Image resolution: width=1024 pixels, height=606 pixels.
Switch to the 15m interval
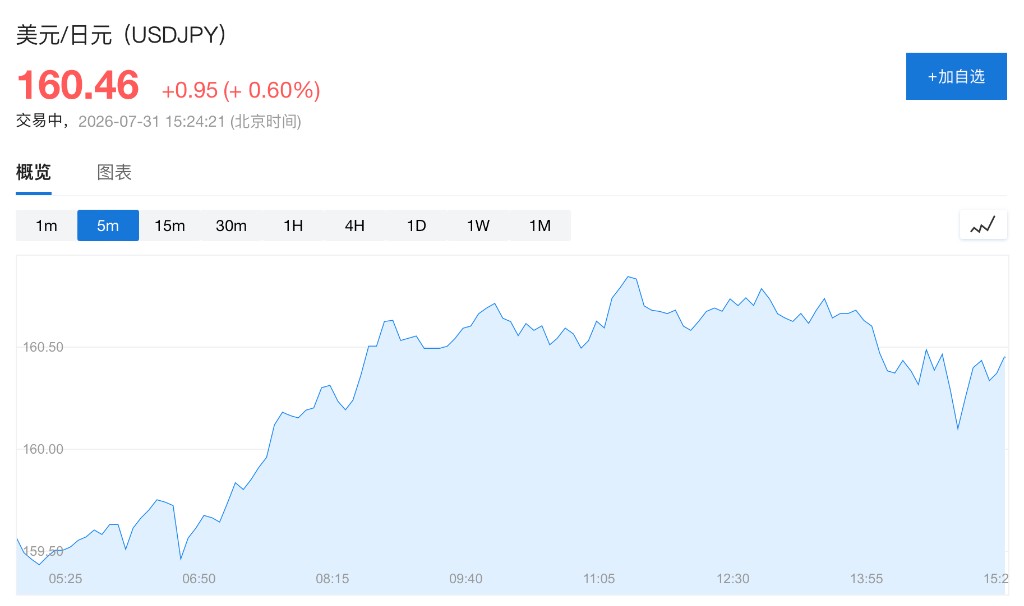tap(170, 225)
